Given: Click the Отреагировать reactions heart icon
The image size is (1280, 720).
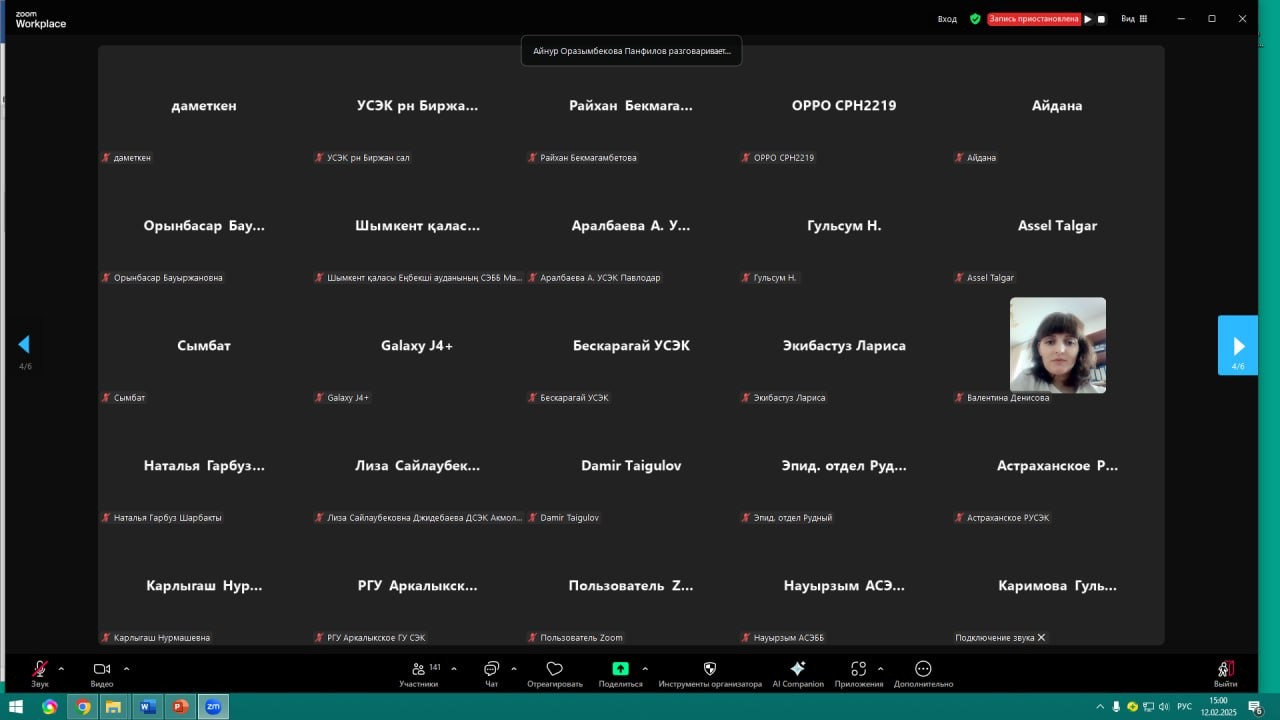Looking at the screenshot, I should (554, 669).
